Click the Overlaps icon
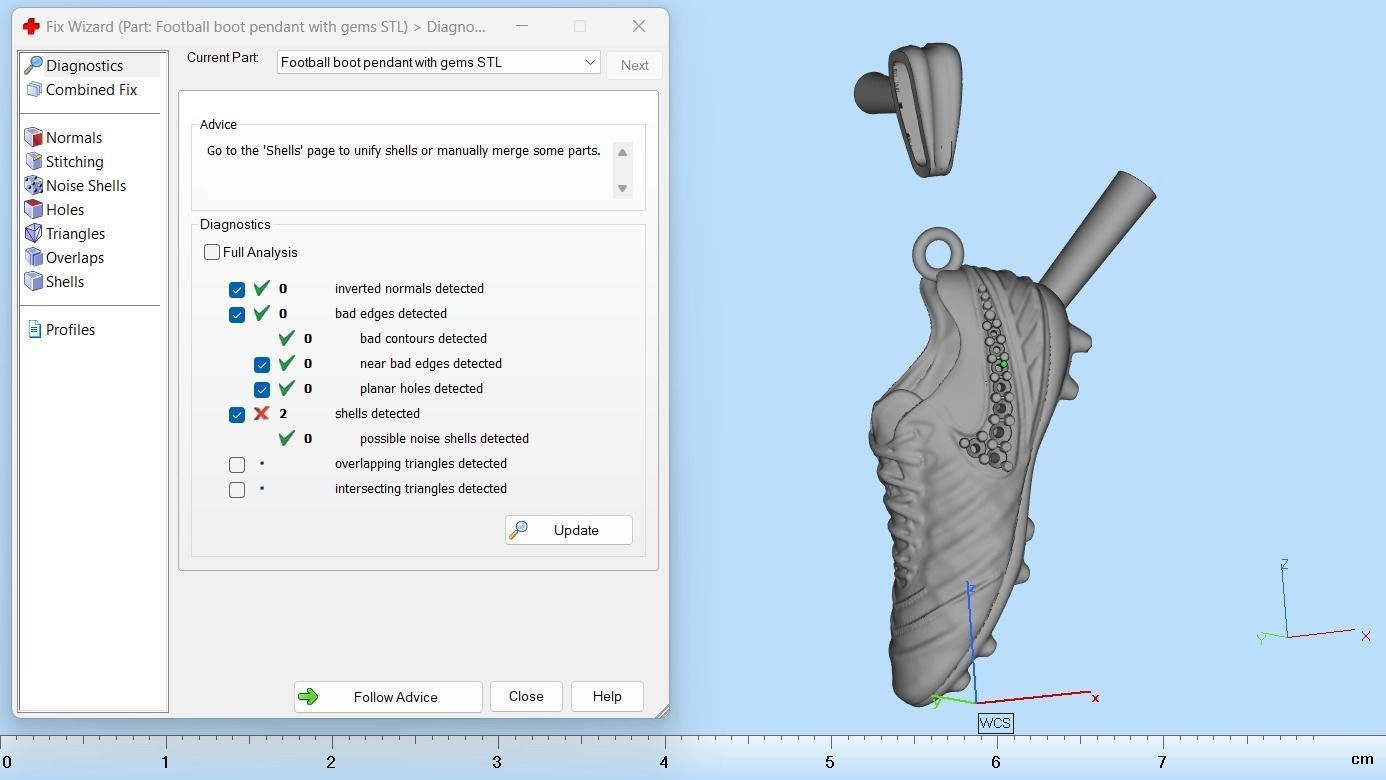The height and width of the screenshot is (780, 1386). [x=34, y=258]
